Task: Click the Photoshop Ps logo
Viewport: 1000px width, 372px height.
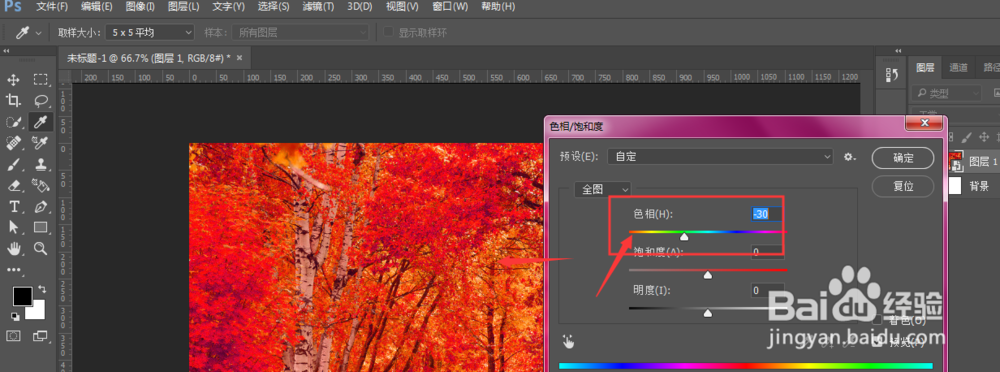Action: [x=13, y=7]
